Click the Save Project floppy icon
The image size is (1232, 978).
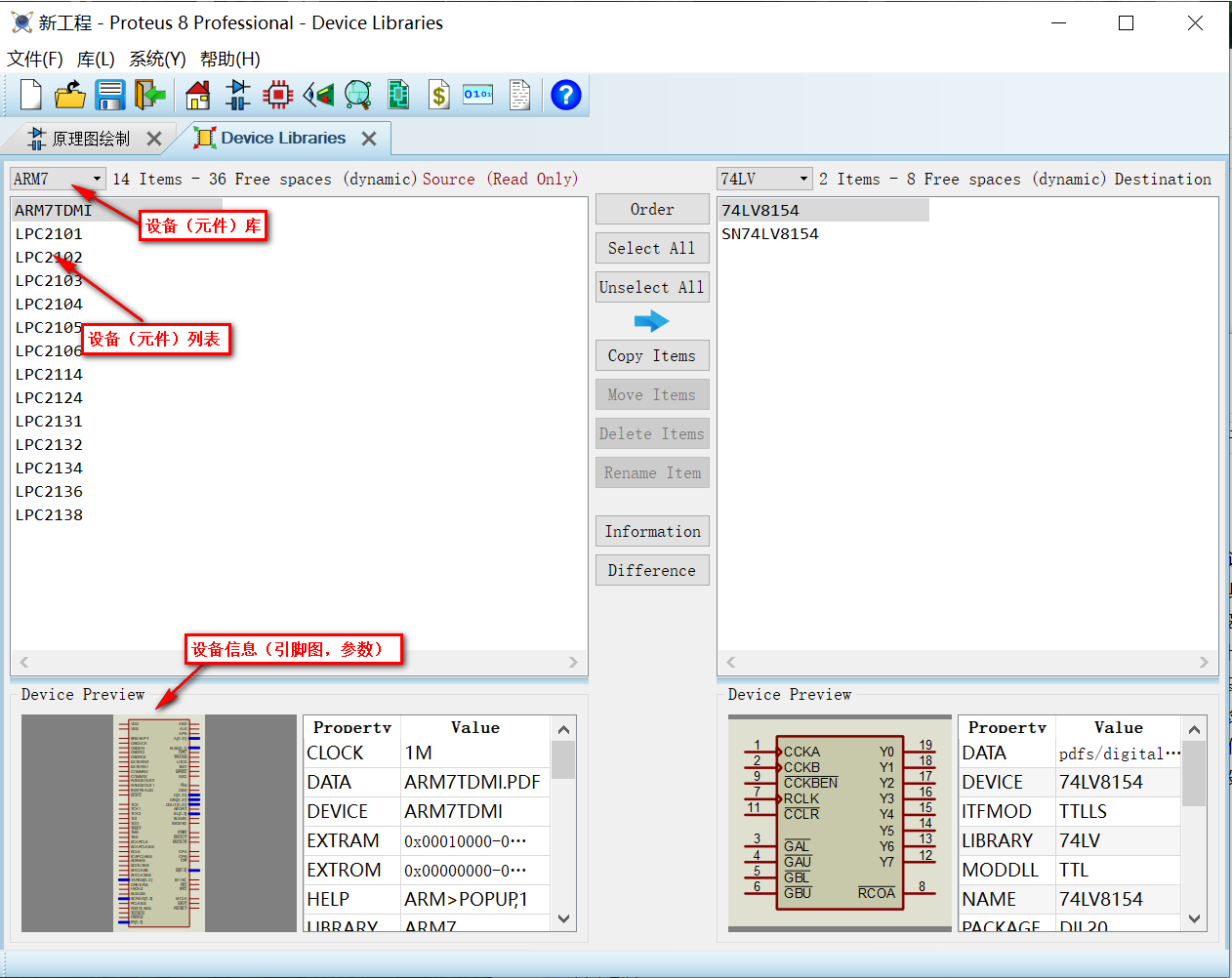(110, 95)
